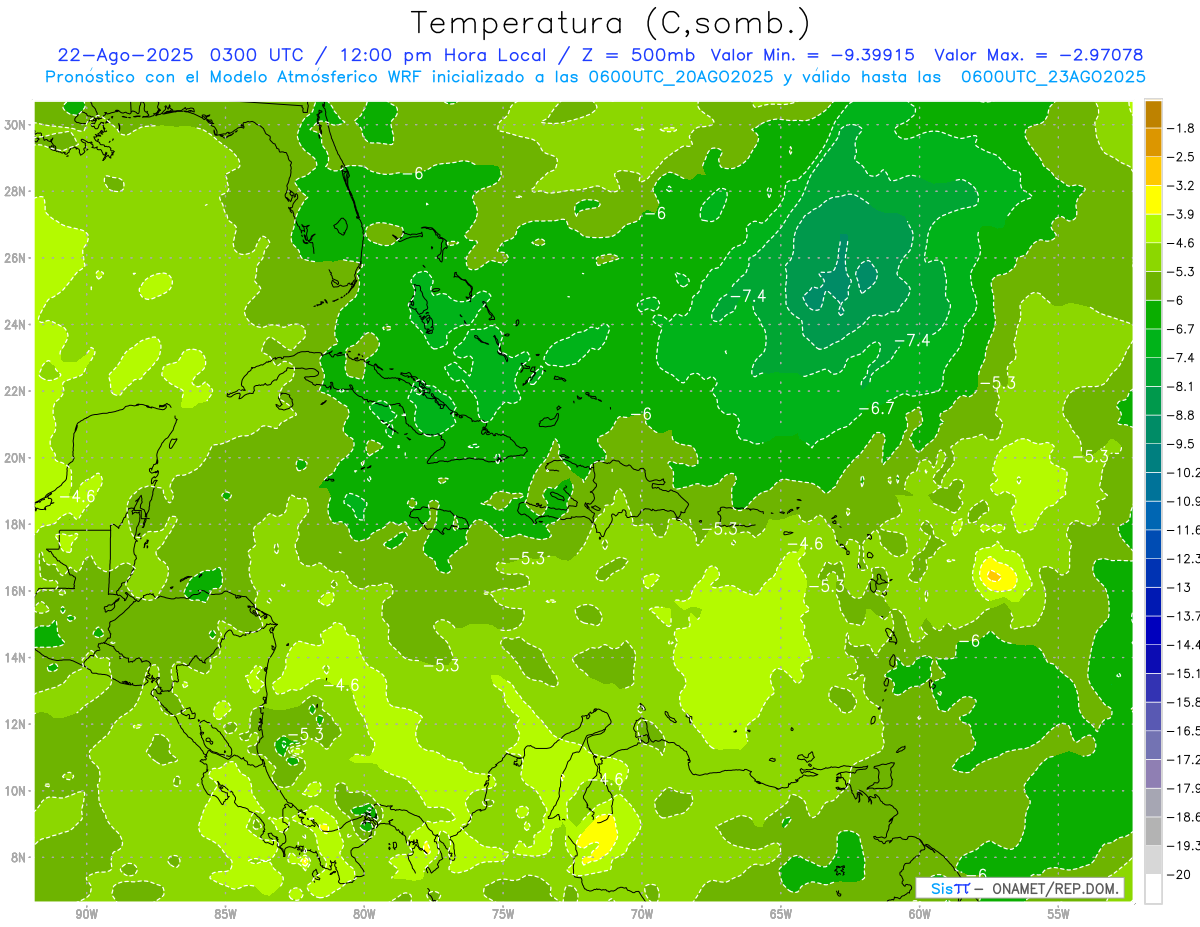Click the 80W longitude axis label
The image size is (1200, 927).
(364, 914)
